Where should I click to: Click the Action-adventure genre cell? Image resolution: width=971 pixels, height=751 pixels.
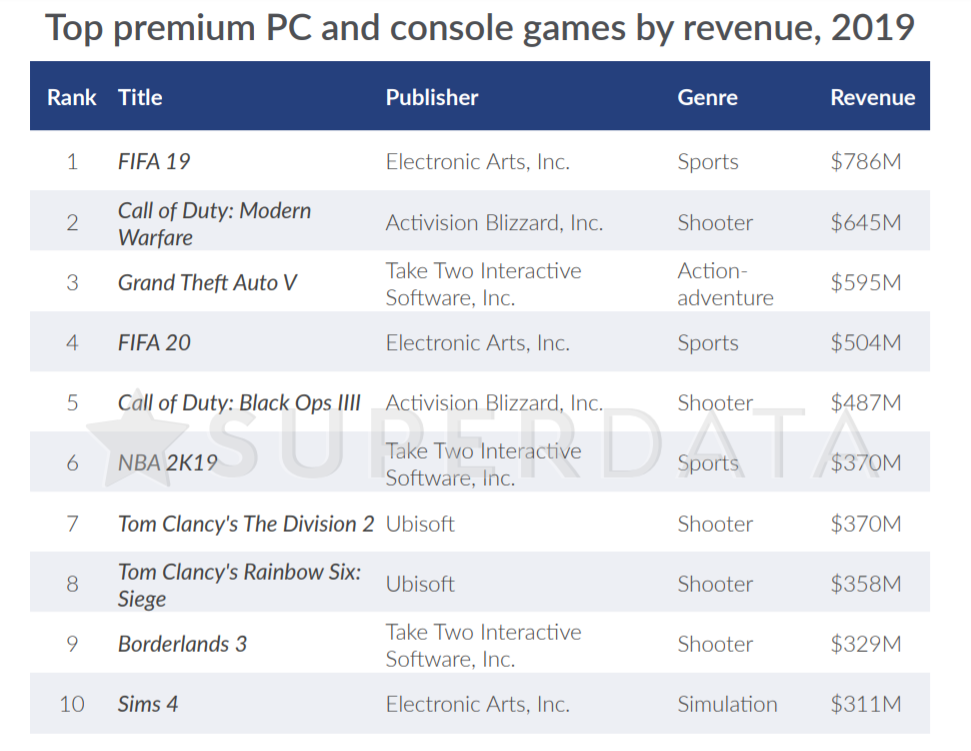725,284
